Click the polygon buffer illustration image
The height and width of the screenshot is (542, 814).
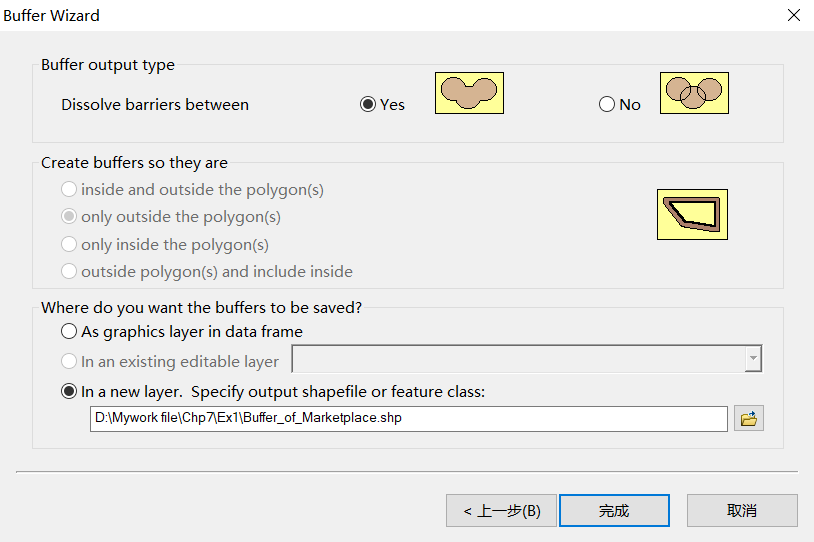click(x=692, y=214)
